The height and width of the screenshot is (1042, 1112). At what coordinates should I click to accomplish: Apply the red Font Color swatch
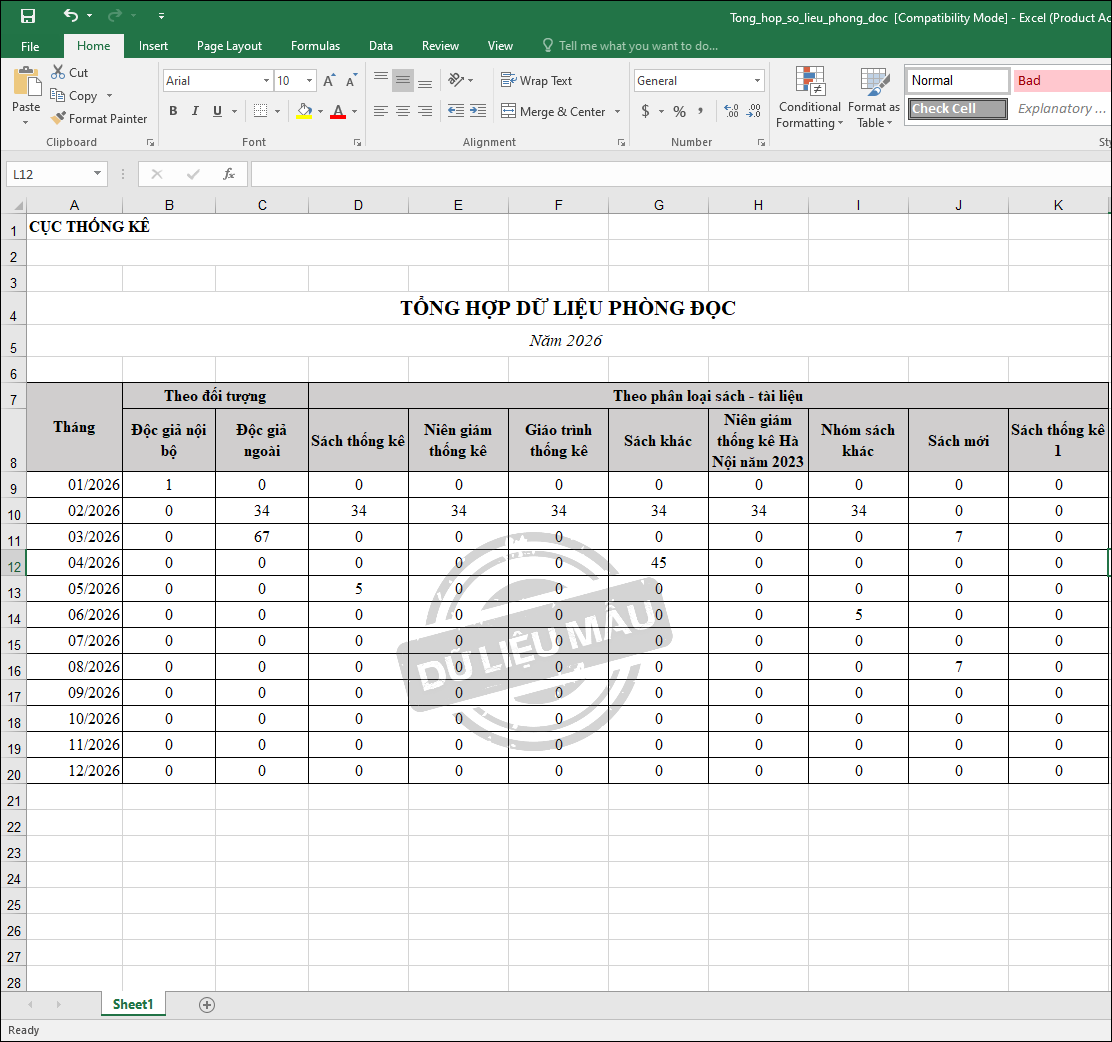(338, 111)
